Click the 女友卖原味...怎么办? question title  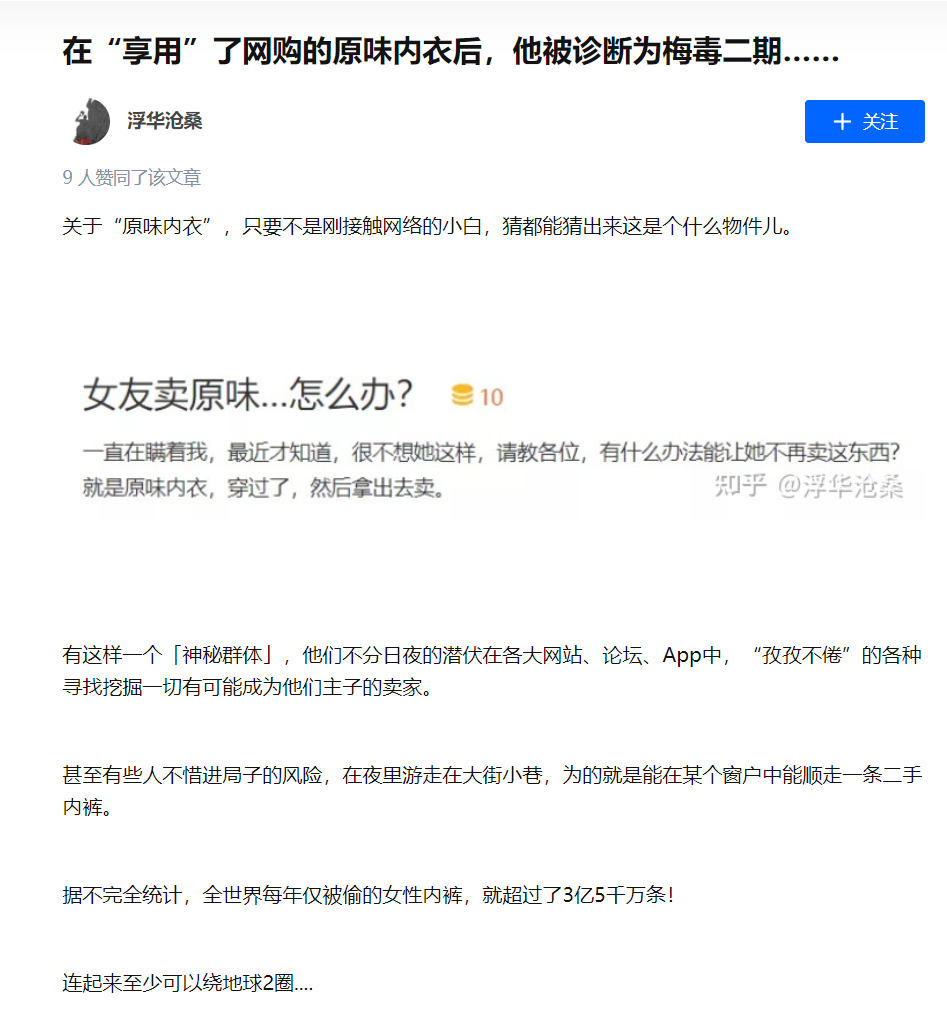click(x=248, y=394)
